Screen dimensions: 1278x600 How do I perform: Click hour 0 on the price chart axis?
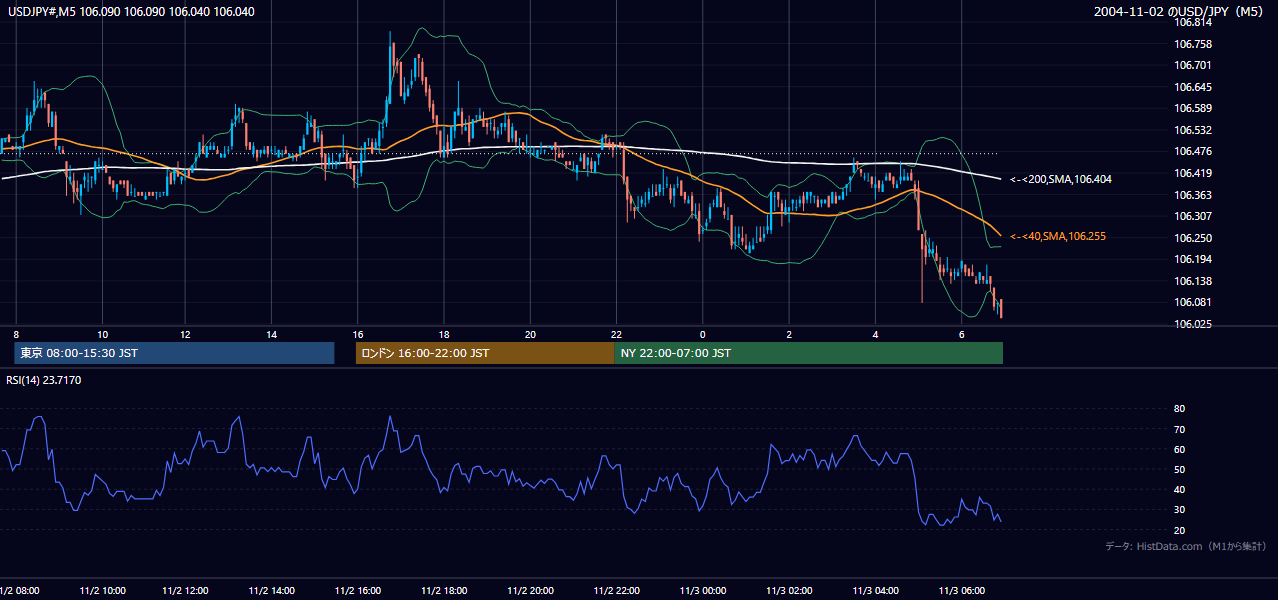point(703,334)
